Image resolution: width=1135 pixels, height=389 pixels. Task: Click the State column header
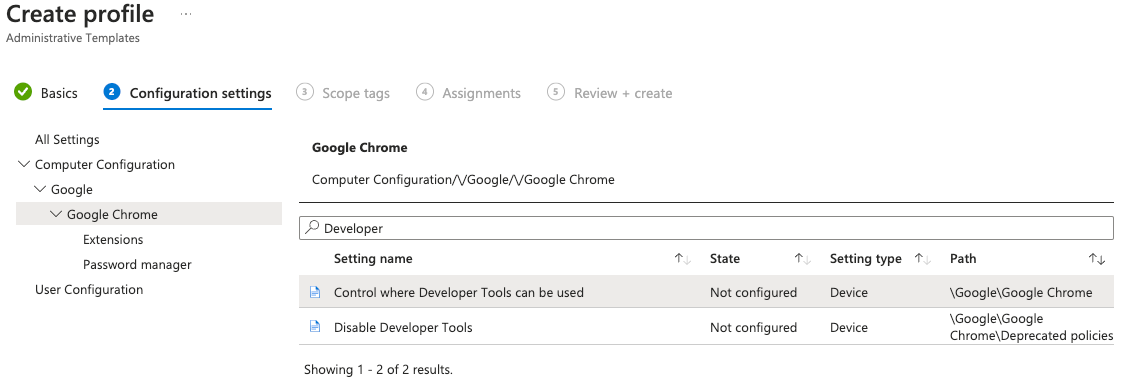(x=725, y=259)
